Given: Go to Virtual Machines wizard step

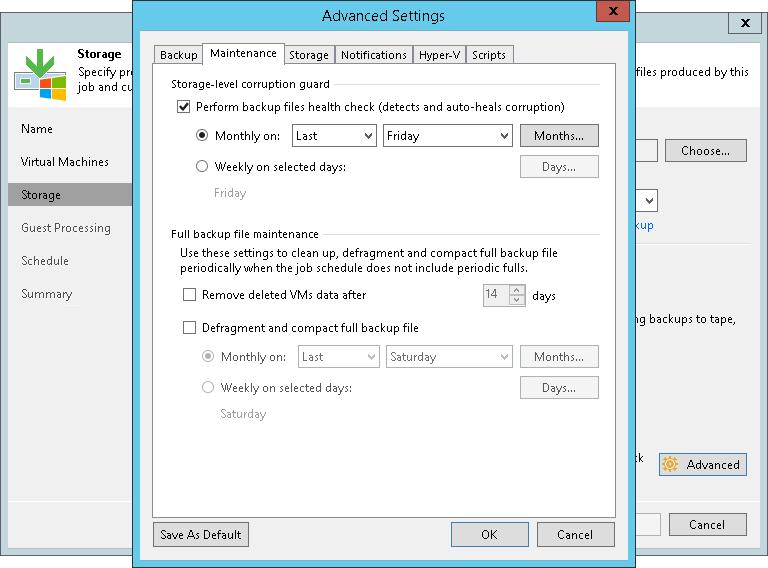Looking at the screenshot, I should (x=65, y=162).
